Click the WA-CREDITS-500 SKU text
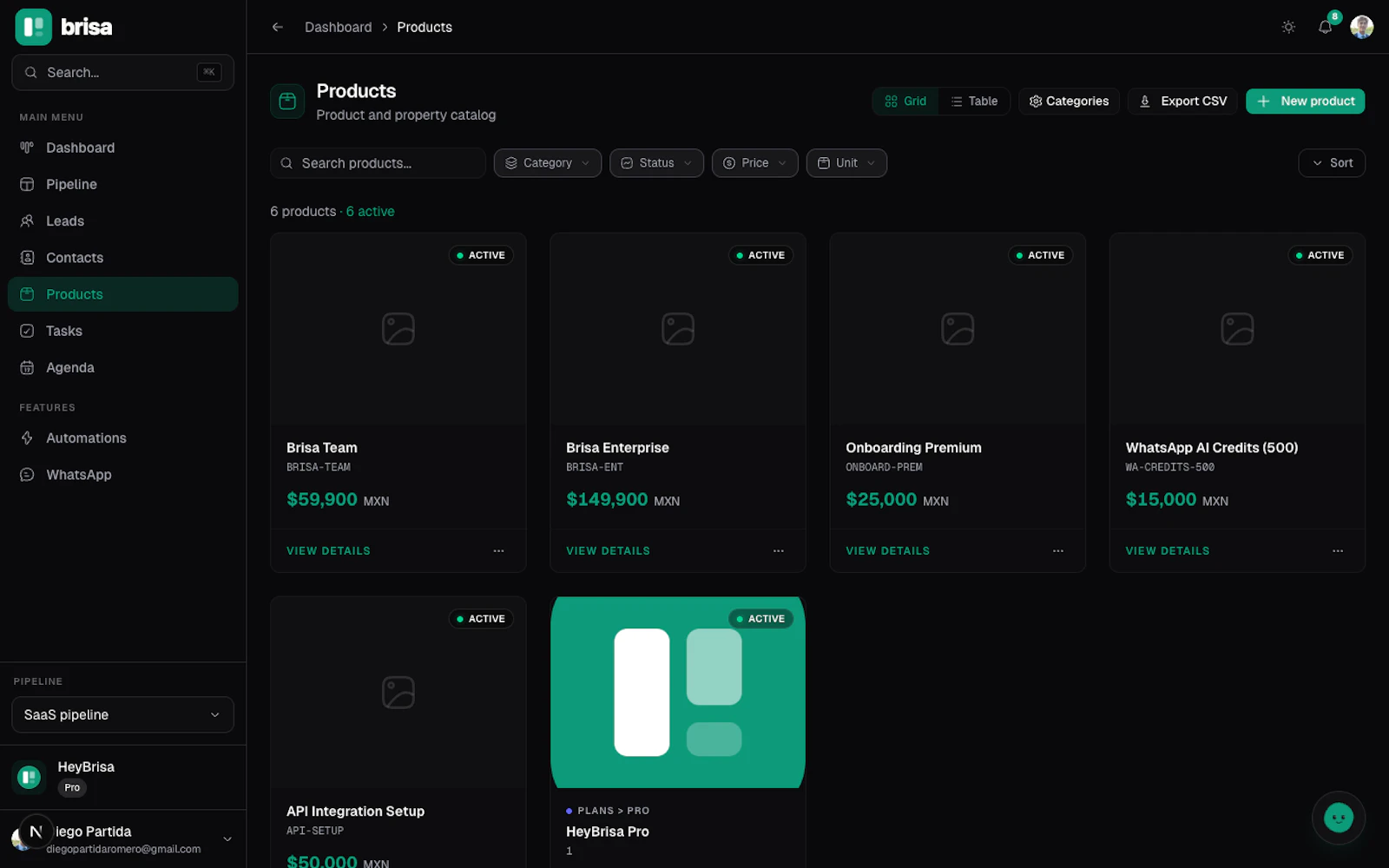 click(1170, 468)
